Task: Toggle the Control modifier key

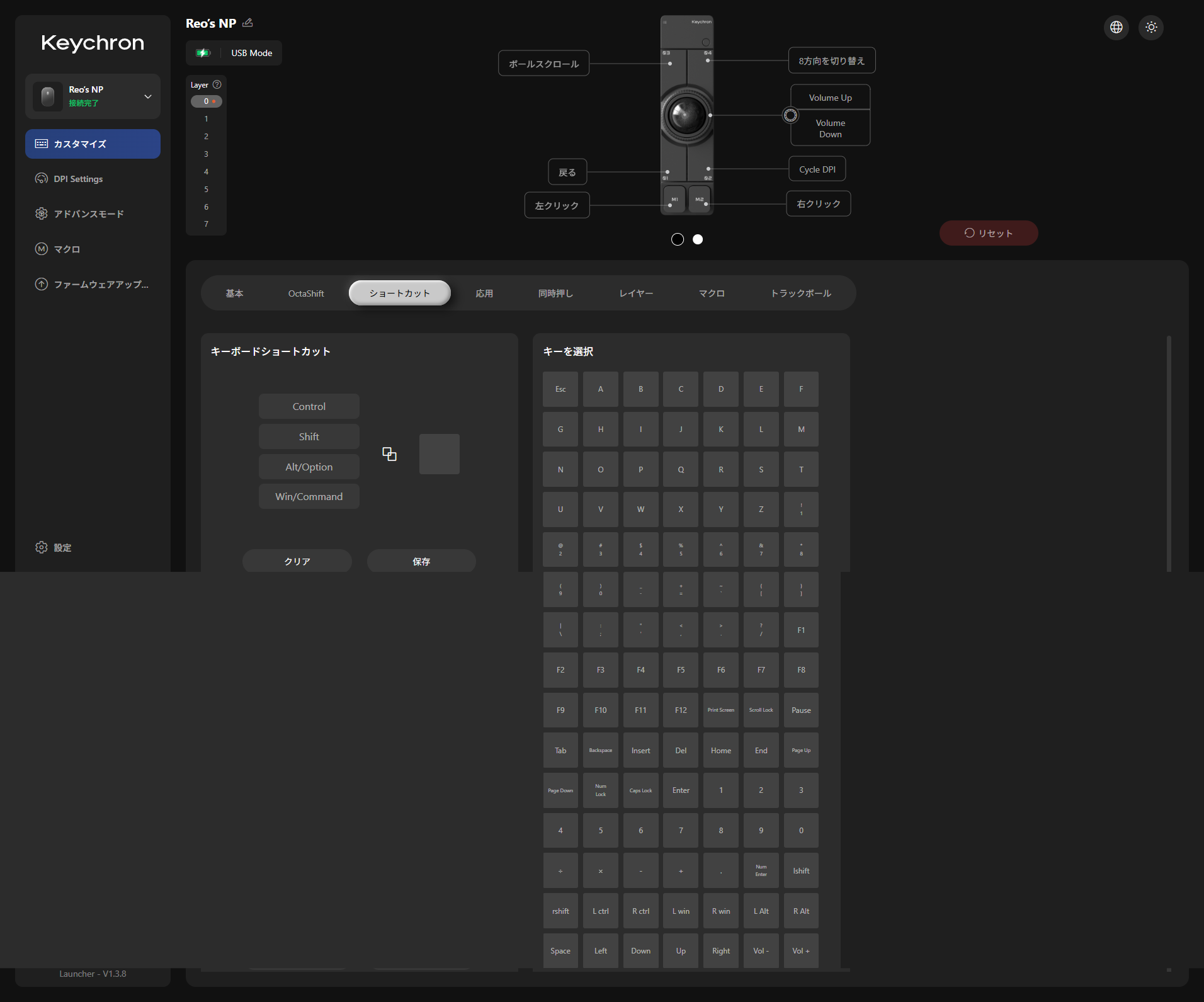Action: (x=309, y=406)
